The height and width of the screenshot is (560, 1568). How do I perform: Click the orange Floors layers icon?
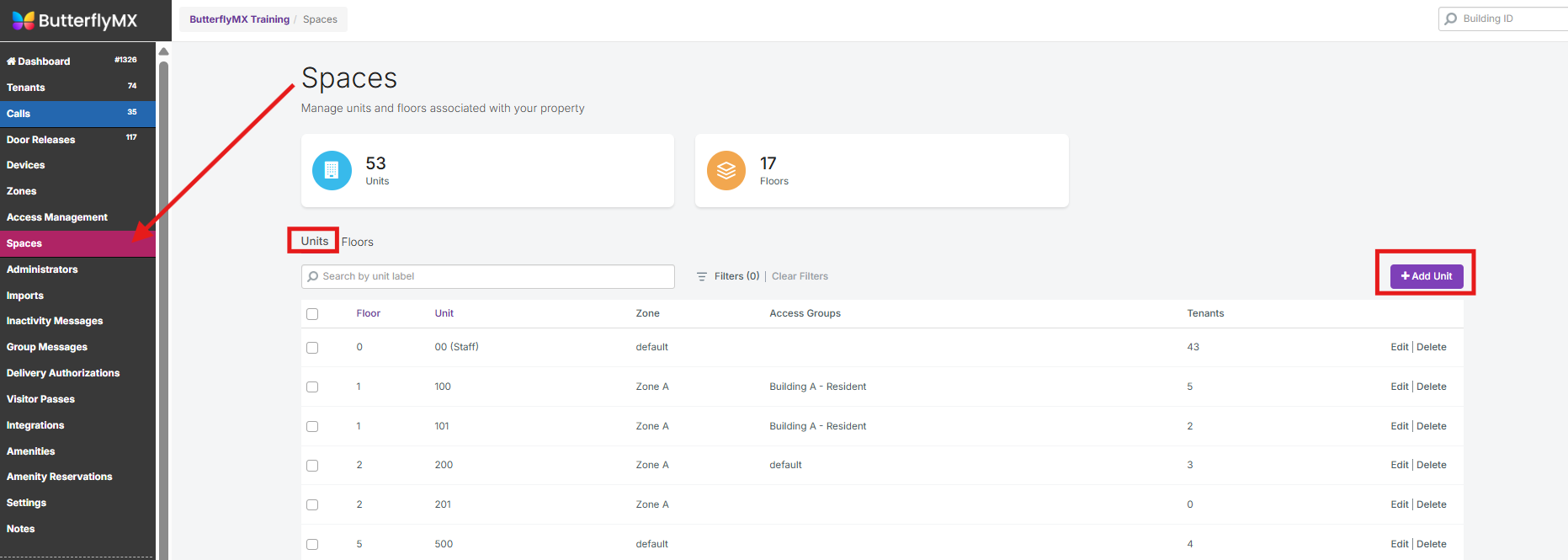726,170
